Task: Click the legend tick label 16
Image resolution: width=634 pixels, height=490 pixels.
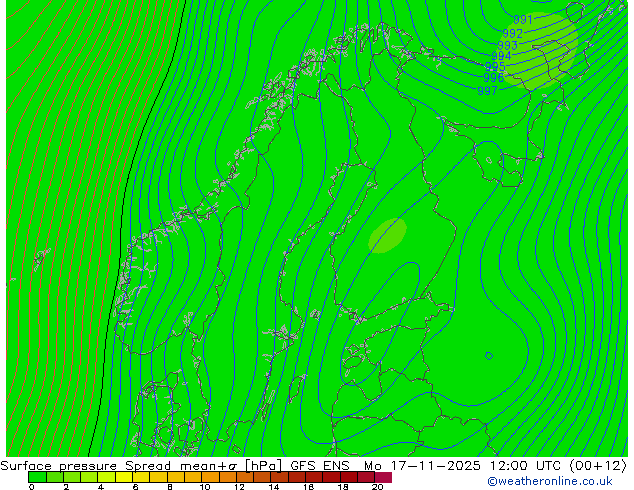Action: click(x=309, y=487)
